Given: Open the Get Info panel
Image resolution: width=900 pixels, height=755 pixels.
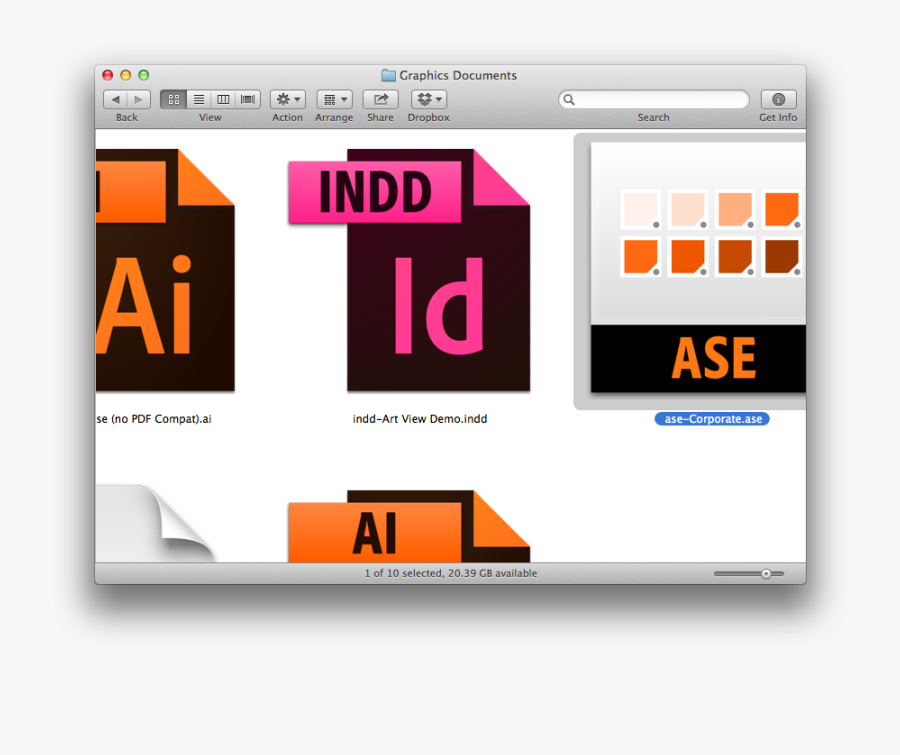Looking at the screenshot, I should 777,98.
